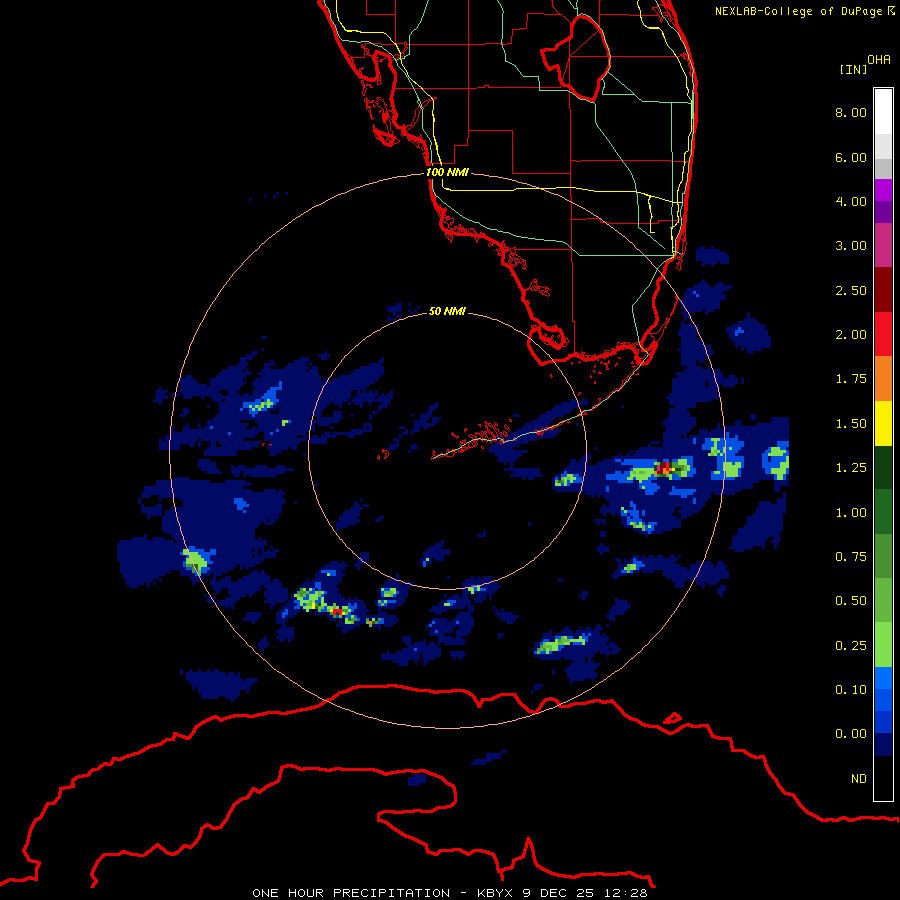Click the 6.00 legend value
This screenshot has width=900, height=900.
click(x=851, y=157)
